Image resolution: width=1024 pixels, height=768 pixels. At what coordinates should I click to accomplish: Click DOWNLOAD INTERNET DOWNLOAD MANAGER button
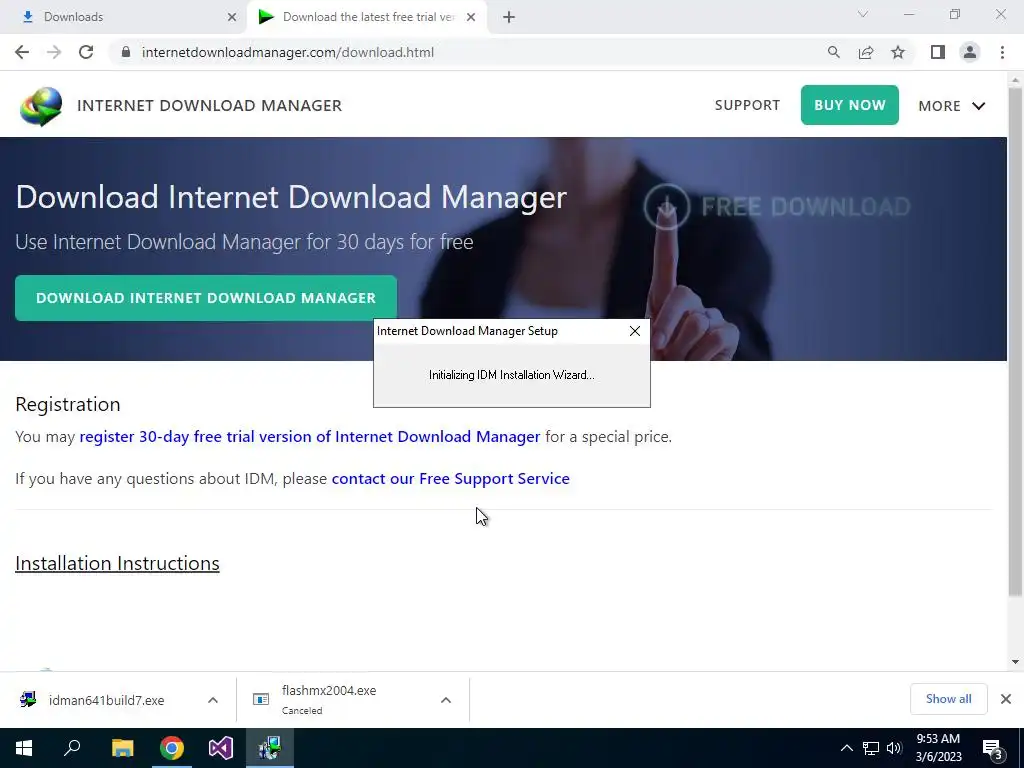tap(206, 298)
